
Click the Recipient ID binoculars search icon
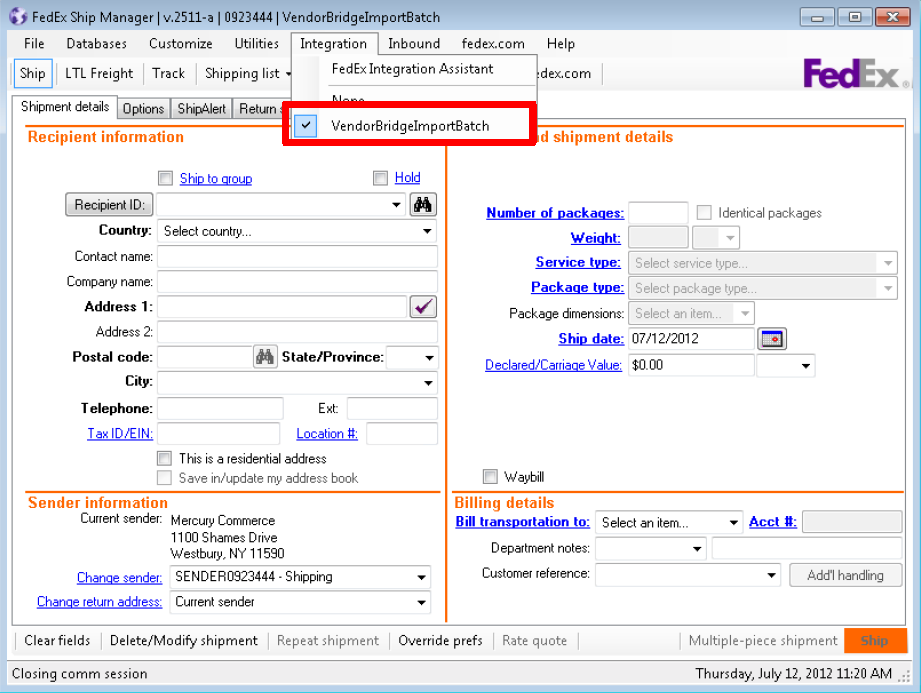click(423, 204)
